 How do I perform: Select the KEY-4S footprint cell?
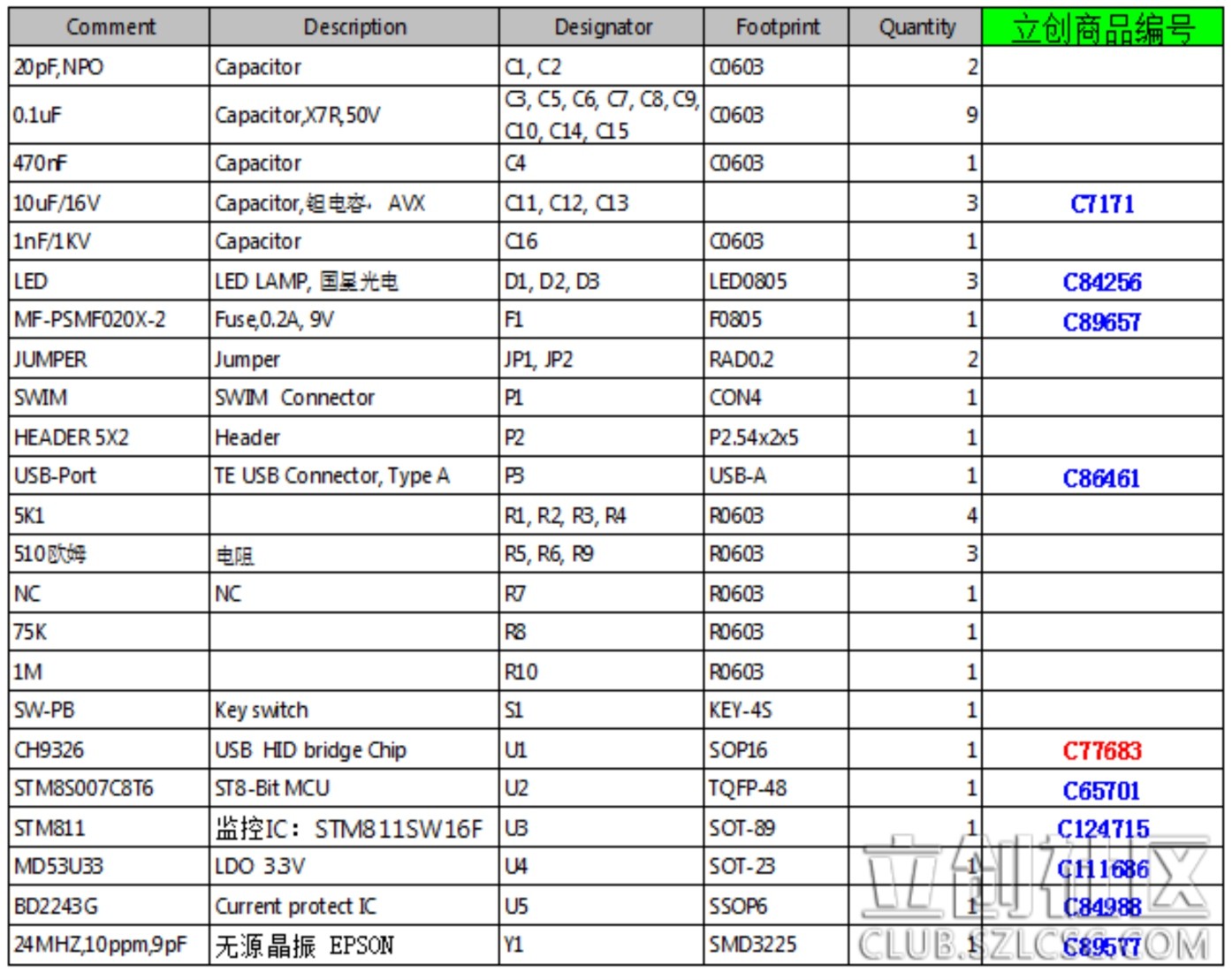[777, 710]
